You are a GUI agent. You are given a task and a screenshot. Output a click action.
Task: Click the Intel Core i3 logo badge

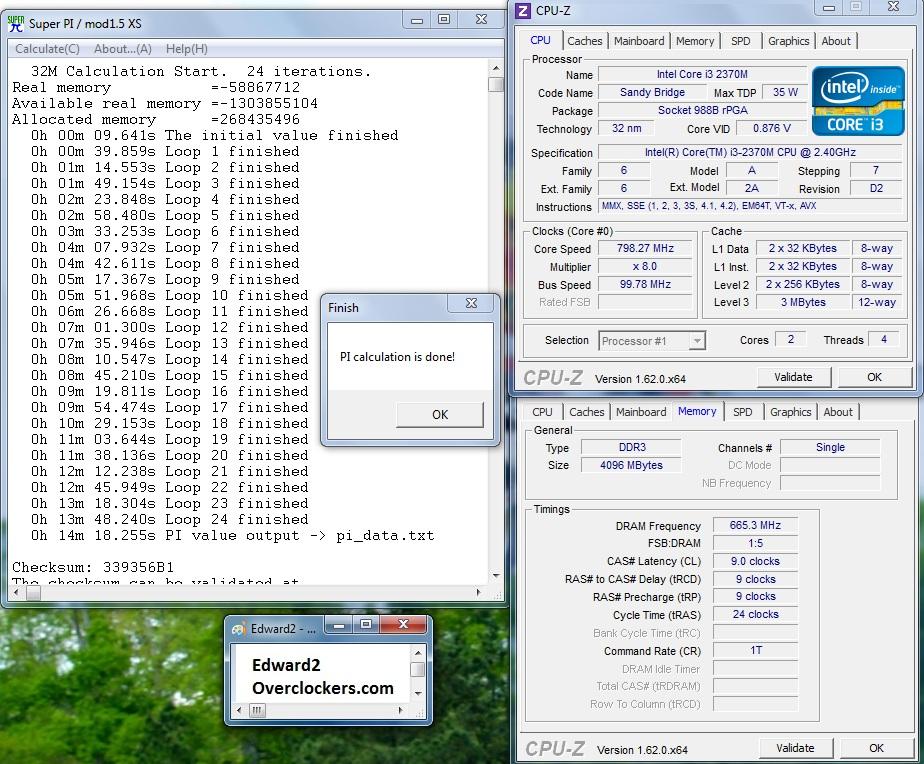point(857,101)
